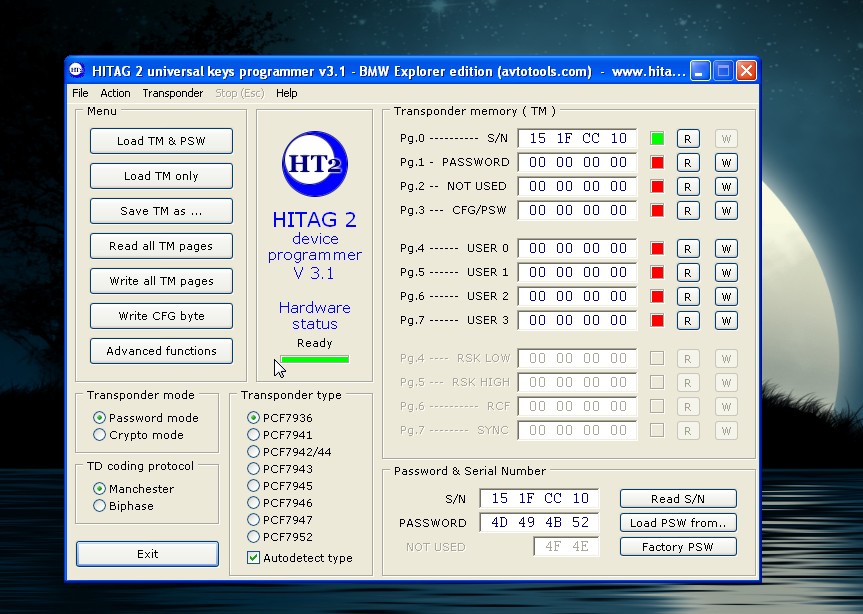Click the green hardware status progress bar
863x614 pixels.
tap(315, 359)
